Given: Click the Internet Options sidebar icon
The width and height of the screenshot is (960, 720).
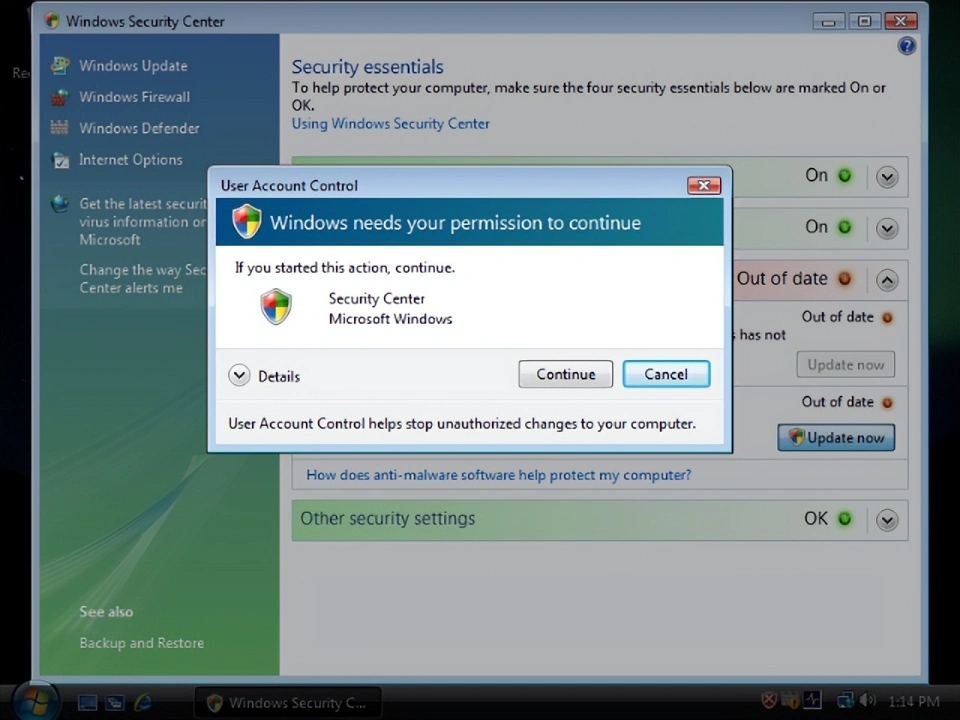Looking at the screenshot, I should tap(60, 160).
